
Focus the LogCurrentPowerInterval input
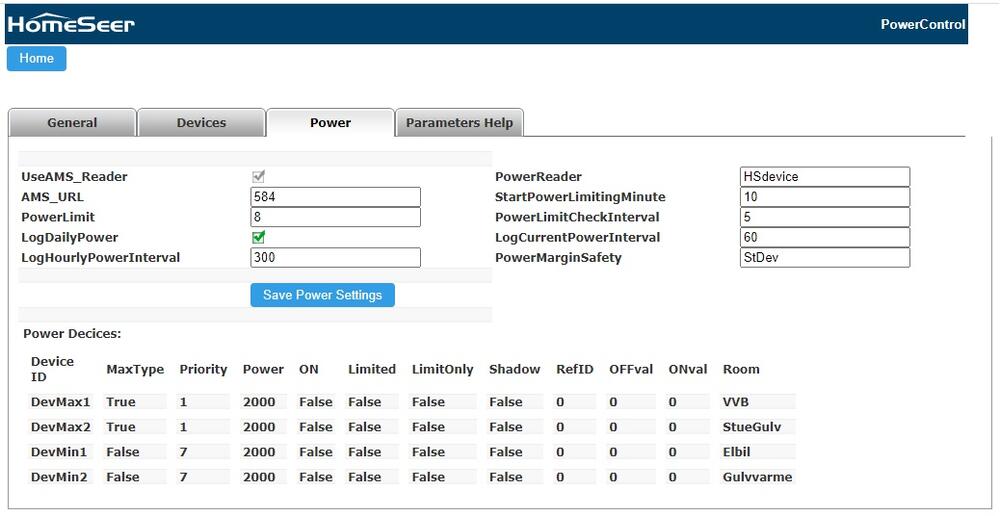point(825,238)
